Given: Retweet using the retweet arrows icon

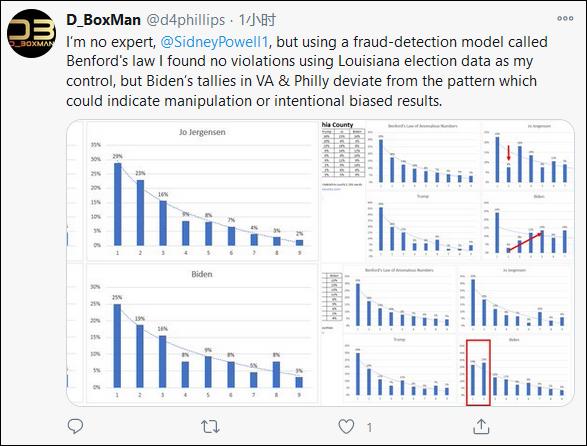Looking at the screenshot, I should click(210, 427).
